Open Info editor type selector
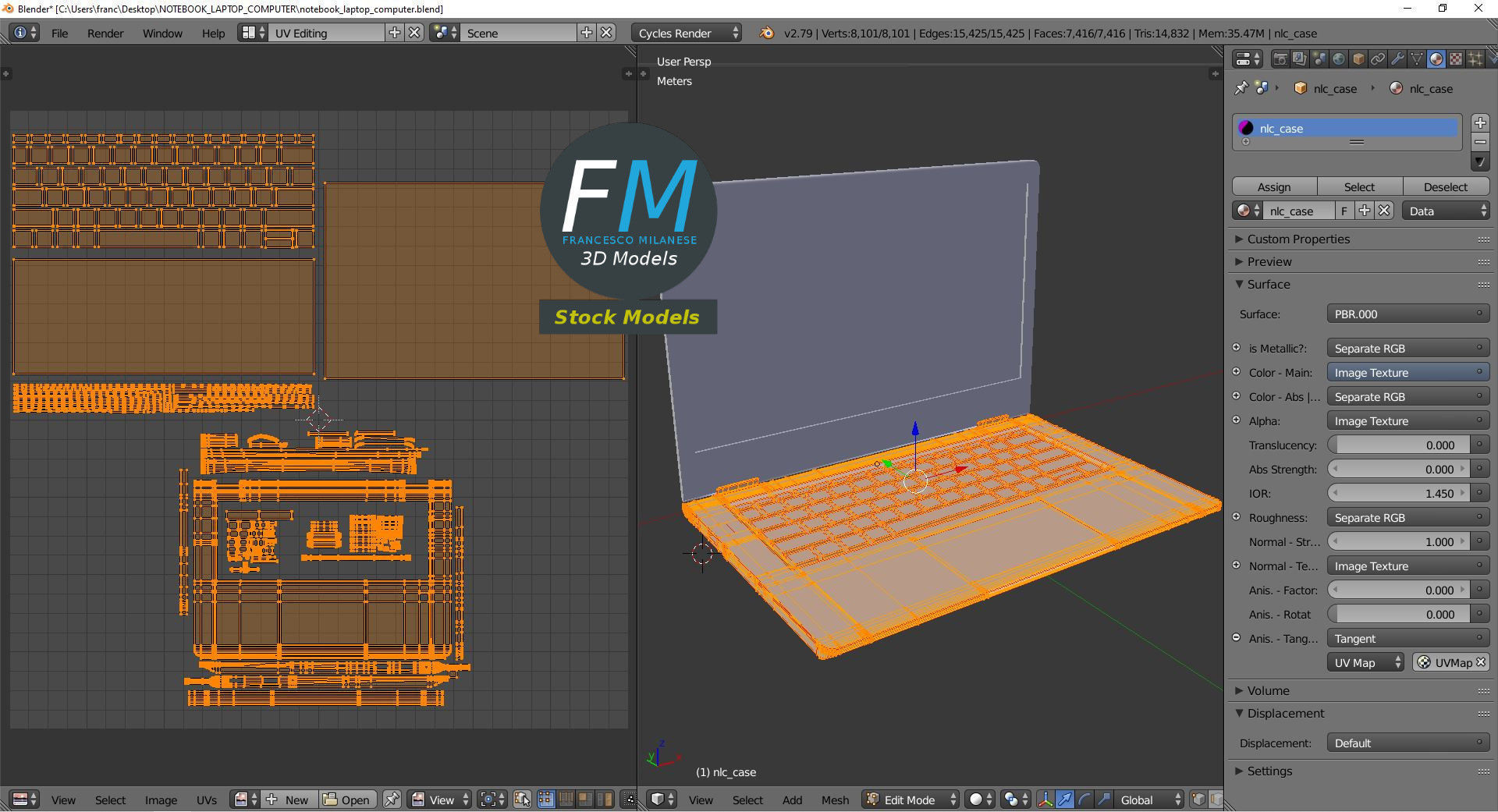The width and height of the screenshot is (1498, 812). point(25,33)
